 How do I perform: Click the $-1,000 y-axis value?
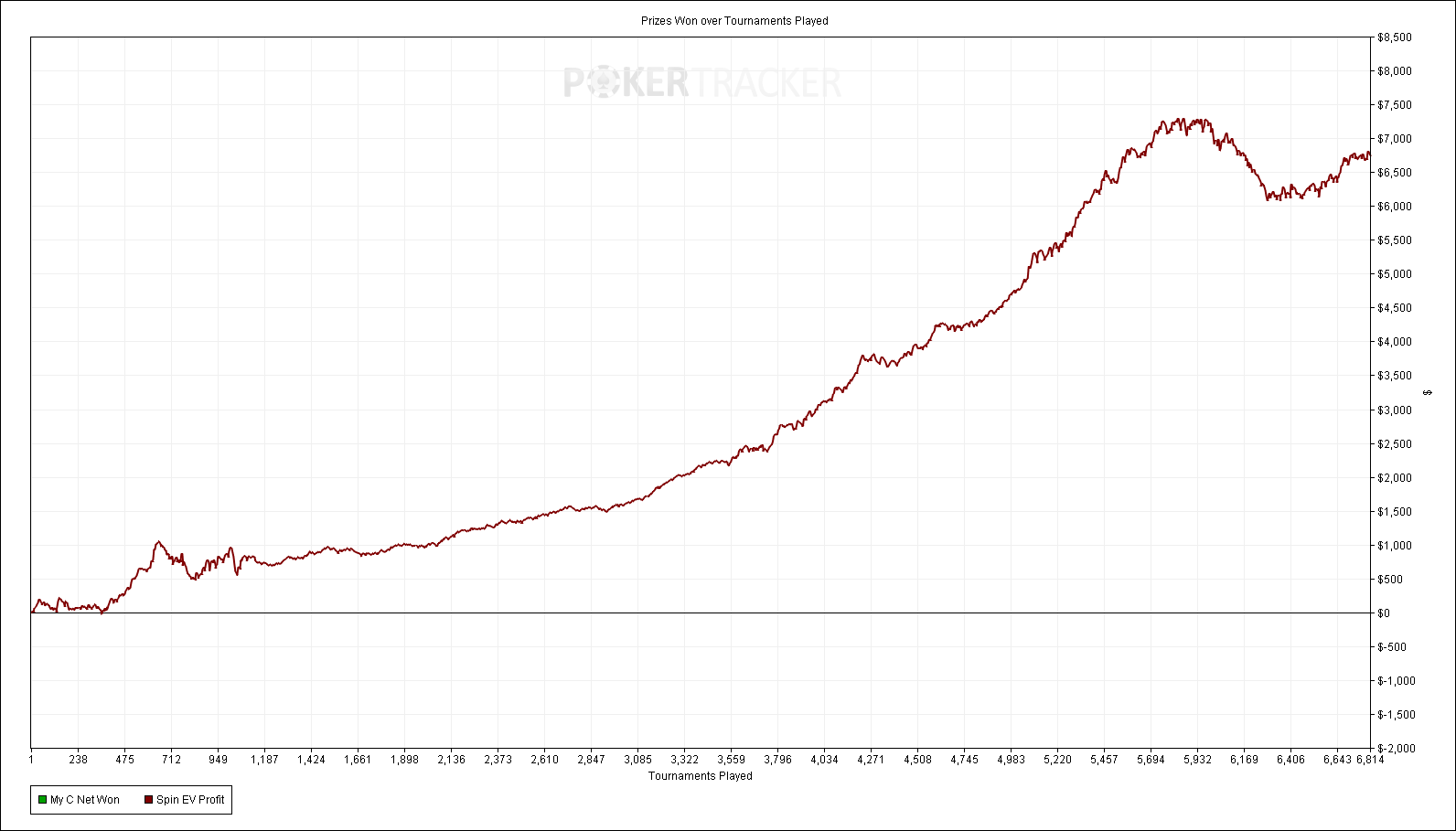coord(1397,681)
